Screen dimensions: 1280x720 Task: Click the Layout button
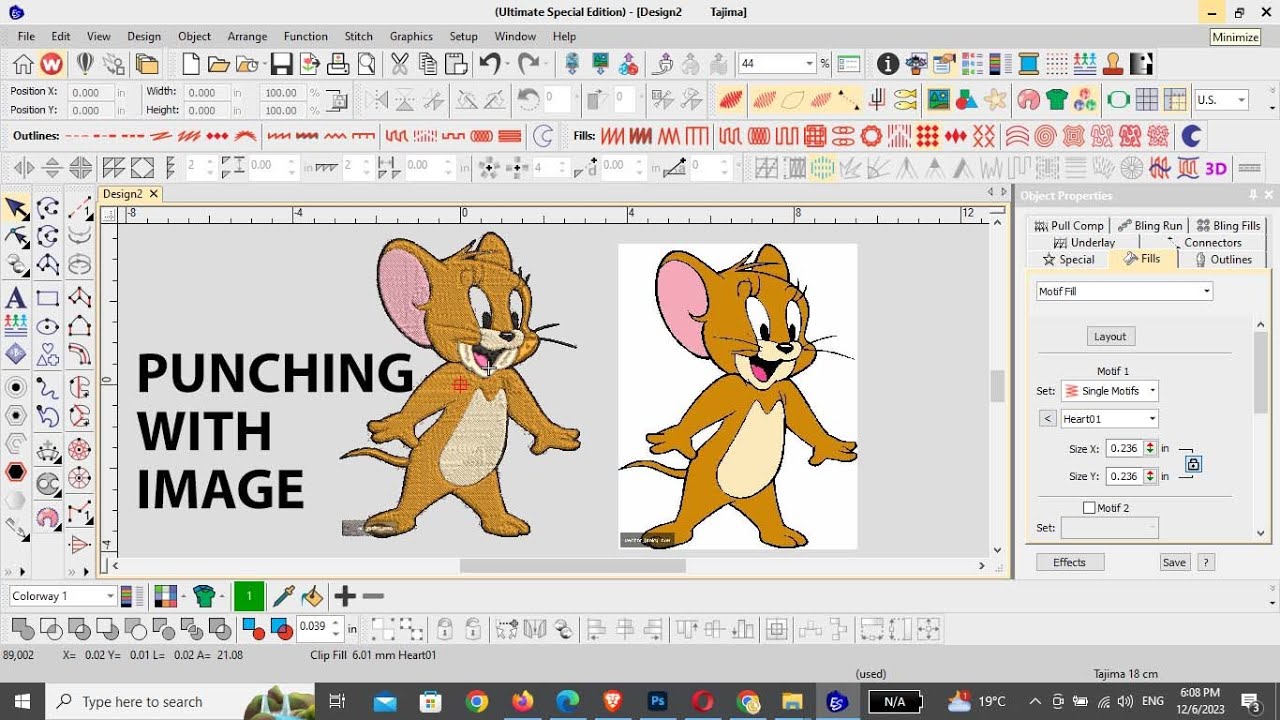point(1110,337)
